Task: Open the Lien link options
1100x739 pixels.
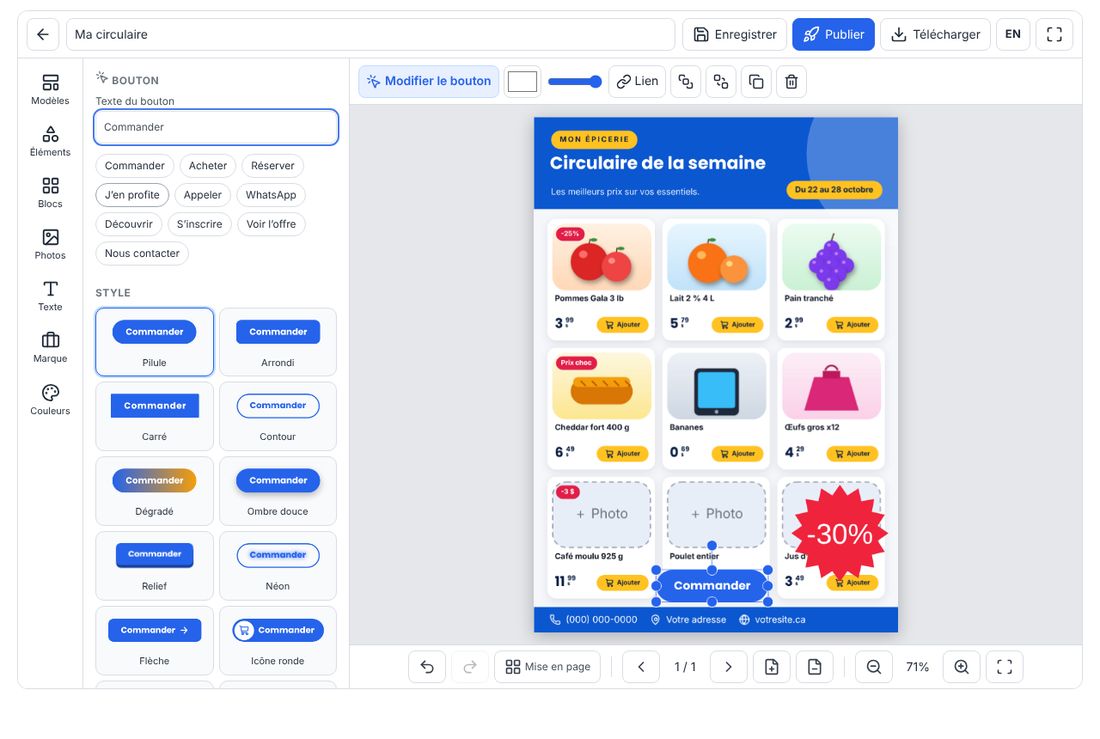Action: point(637,81)
